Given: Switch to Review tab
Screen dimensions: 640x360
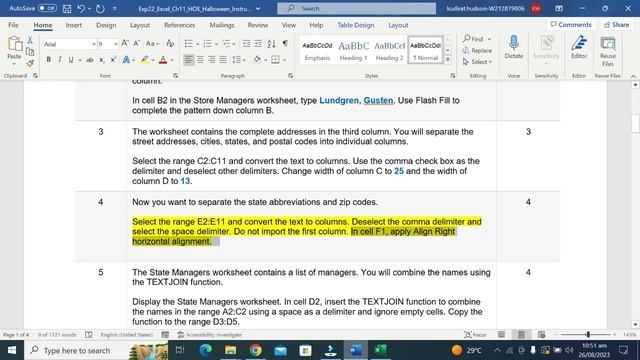Looking at the screenshot, I should [x=258, y=25].
